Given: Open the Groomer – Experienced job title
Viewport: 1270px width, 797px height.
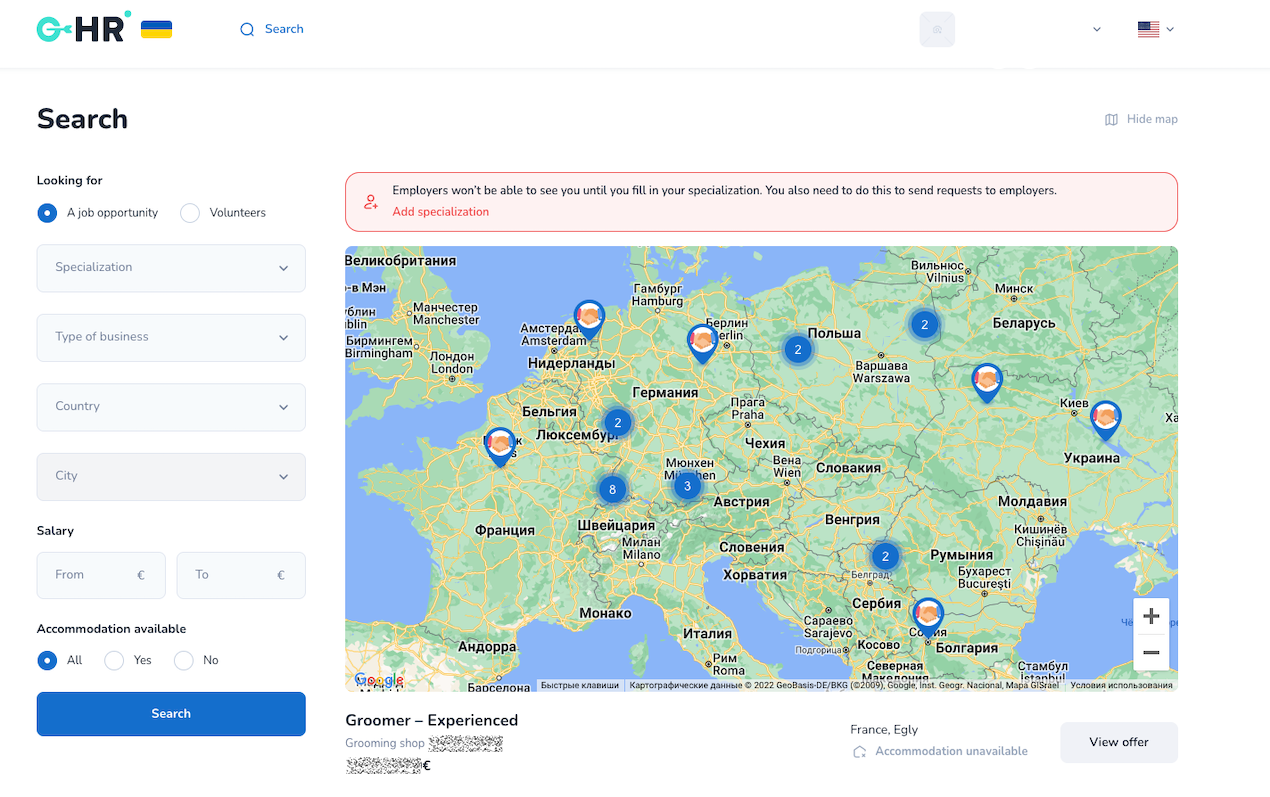Looking at the screenshot, I should coord(431,720).
